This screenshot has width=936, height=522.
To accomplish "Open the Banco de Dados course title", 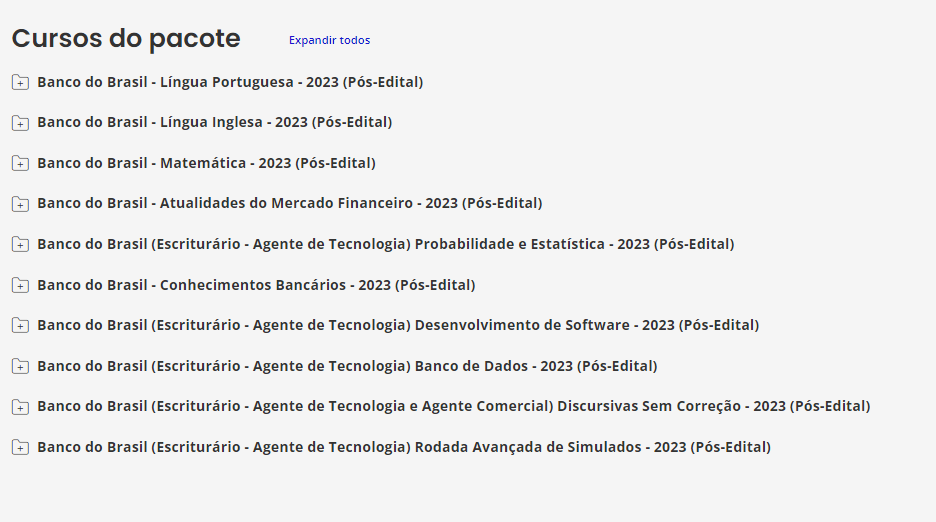I will [x=347, y=366].
